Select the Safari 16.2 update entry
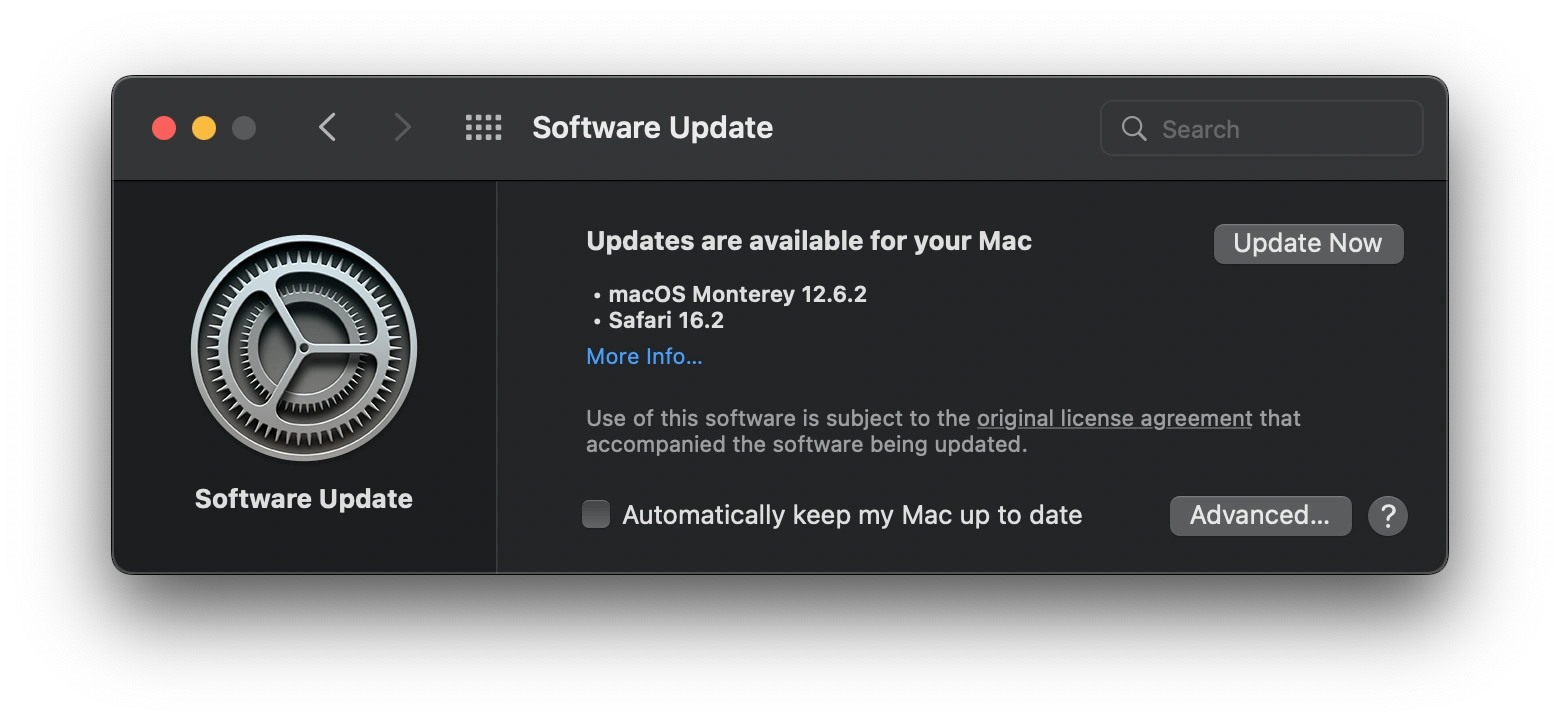The width and height of the screenshot is (1560, 722). [x=666, y=321]
